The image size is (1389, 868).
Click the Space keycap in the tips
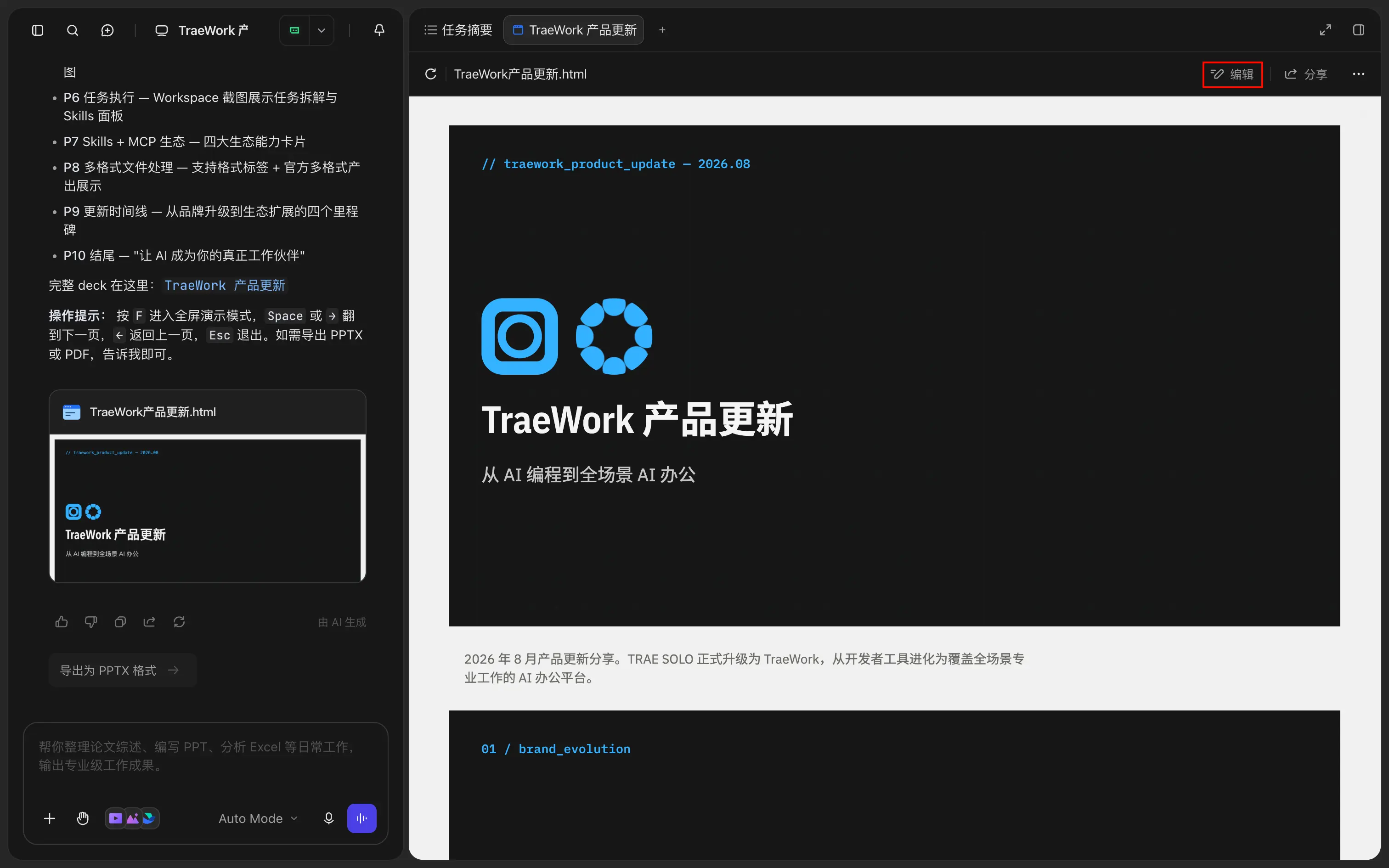click(285, 316)
